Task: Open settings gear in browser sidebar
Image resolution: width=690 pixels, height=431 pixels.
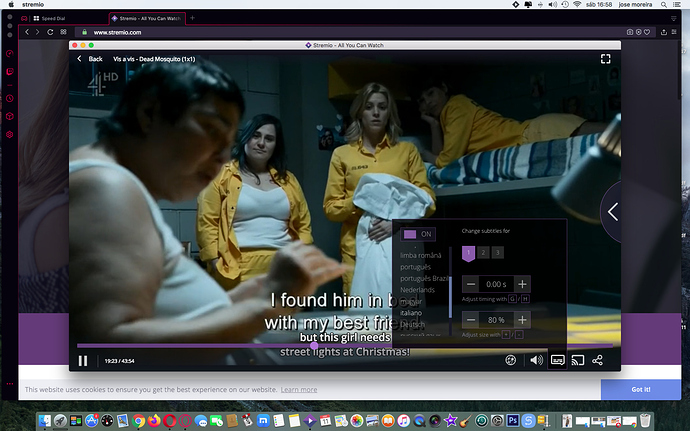Action: tap(10, 135)
